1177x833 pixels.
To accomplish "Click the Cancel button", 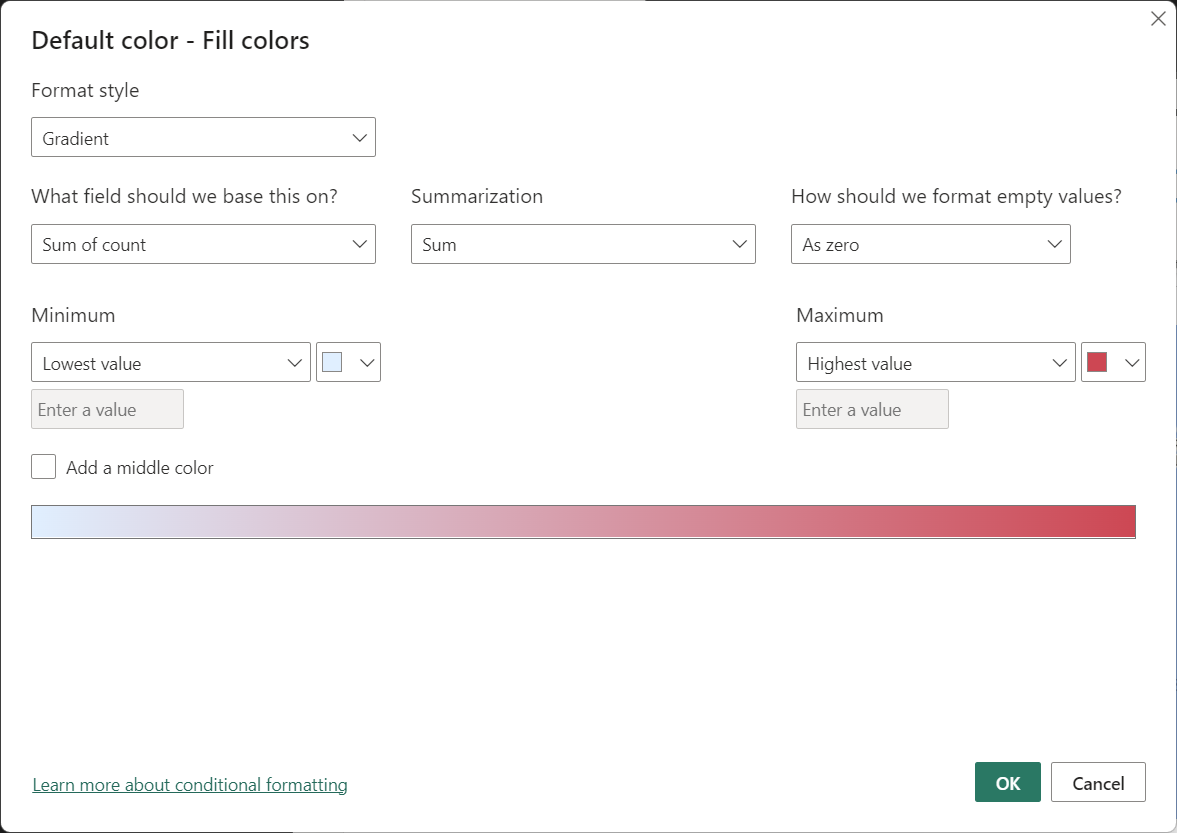I will tap(1098, 782).
